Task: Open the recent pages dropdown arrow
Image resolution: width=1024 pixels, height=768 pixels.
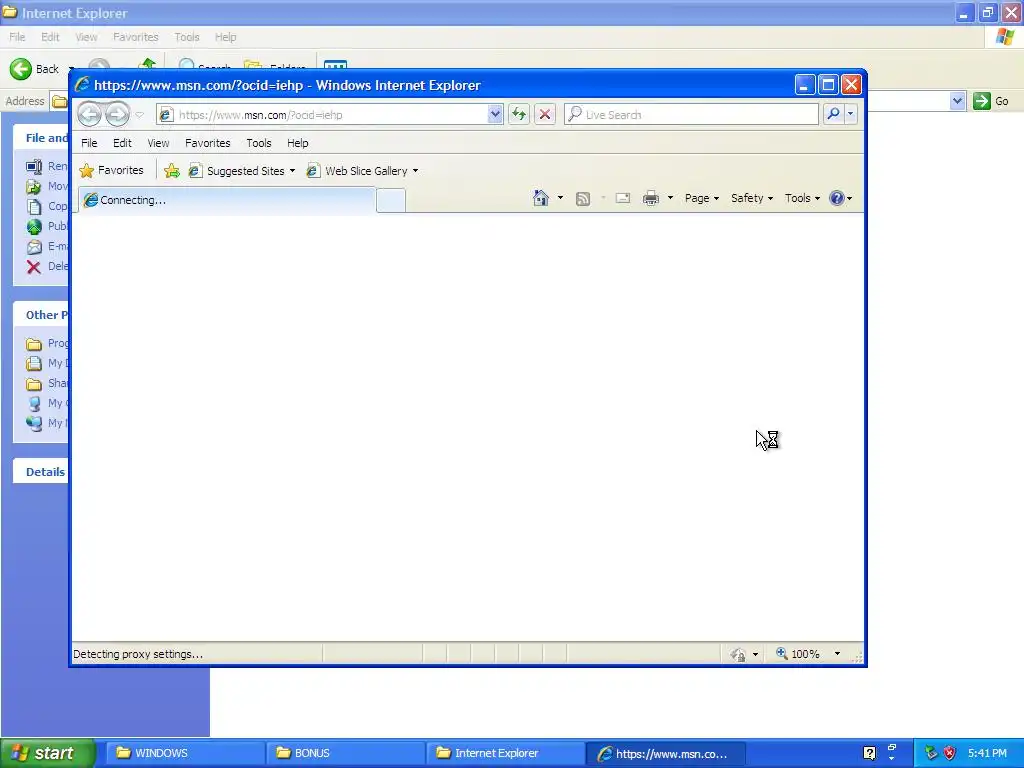Action: click(x=139, y=115)
